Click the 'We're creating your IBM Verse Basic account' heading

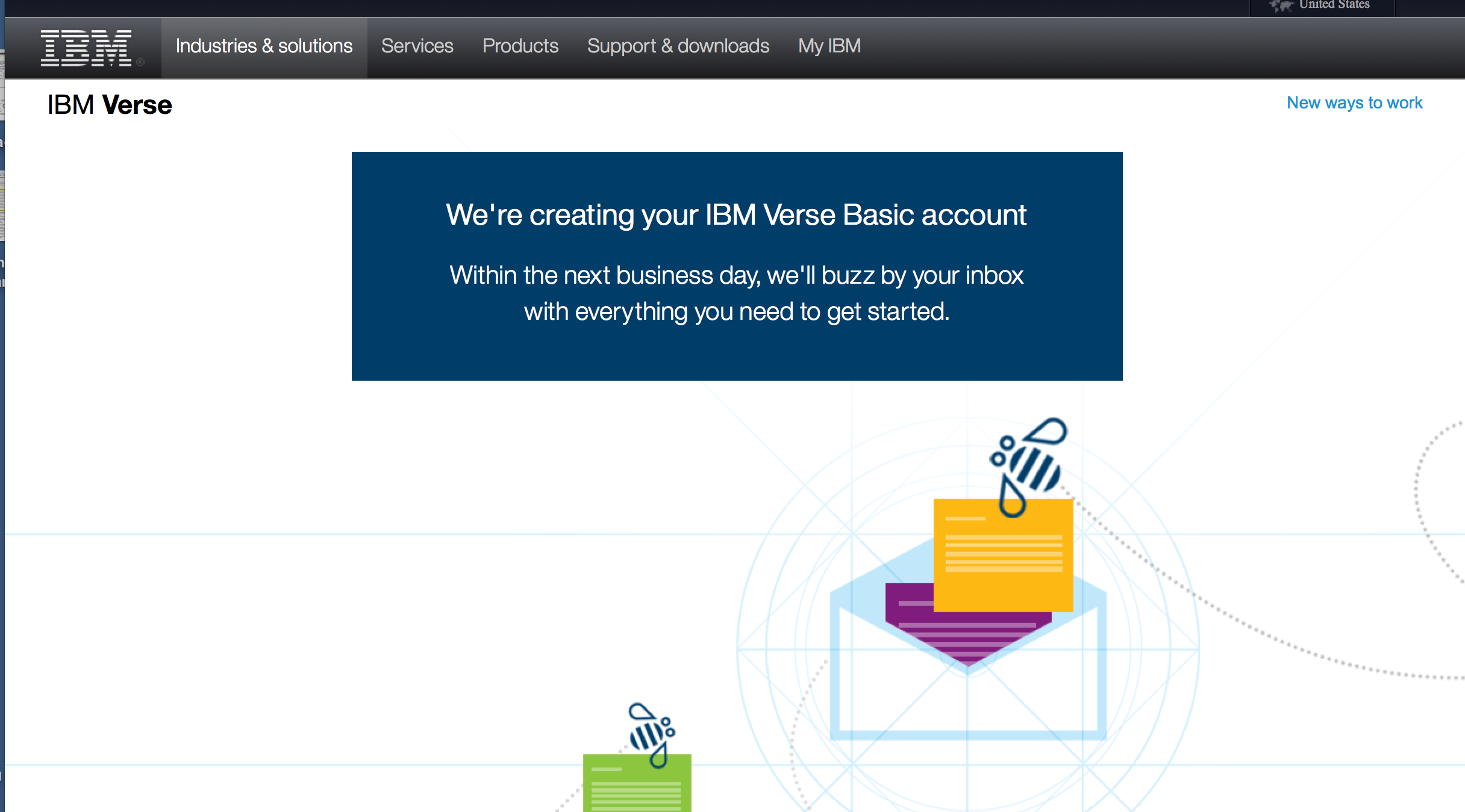736,215
